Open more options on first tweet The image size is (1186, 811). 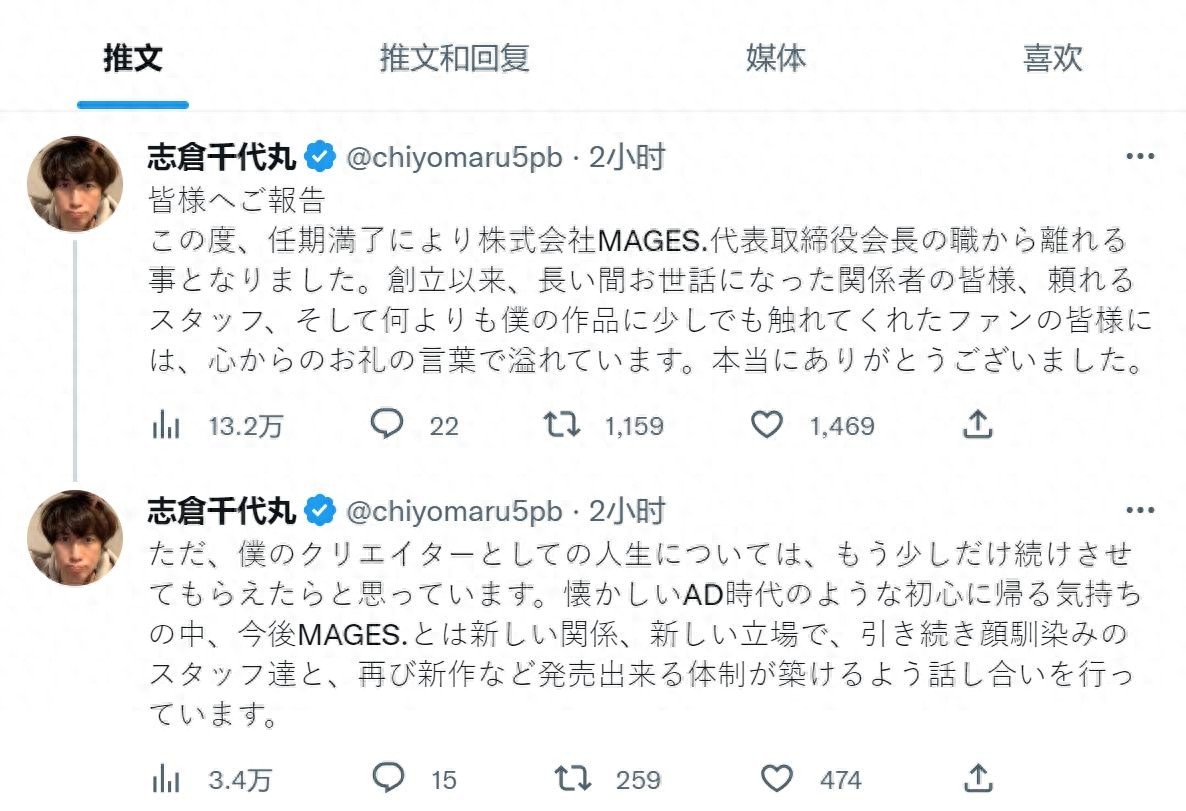click(x=1140, y=157)
